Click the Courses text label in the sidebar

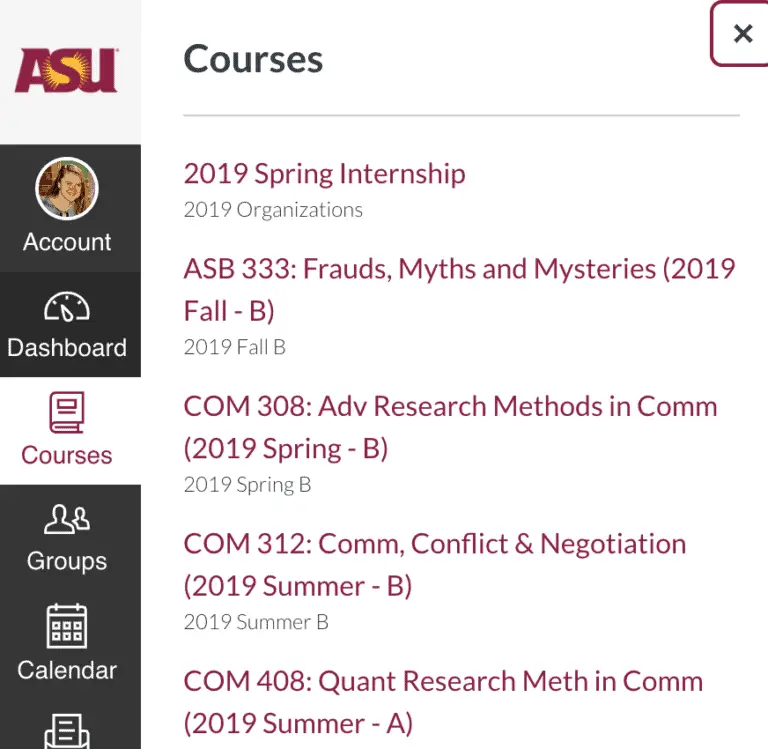[67, 455]
